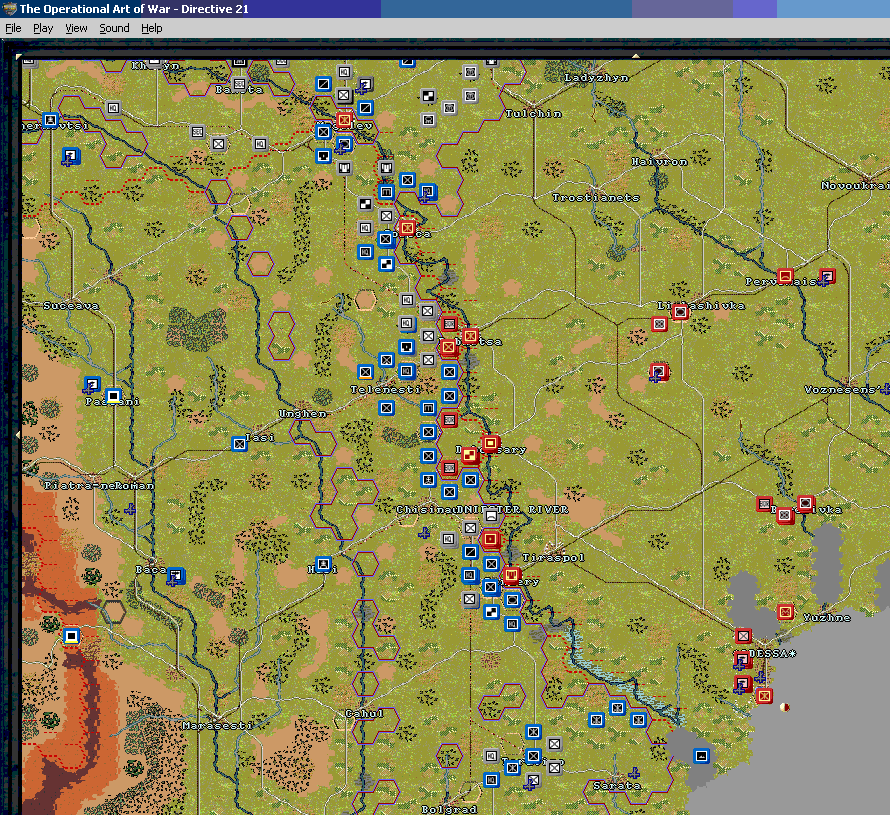890x815 pixels.
Task: Click the Haivron town label
Action: (x=660, y=162)
